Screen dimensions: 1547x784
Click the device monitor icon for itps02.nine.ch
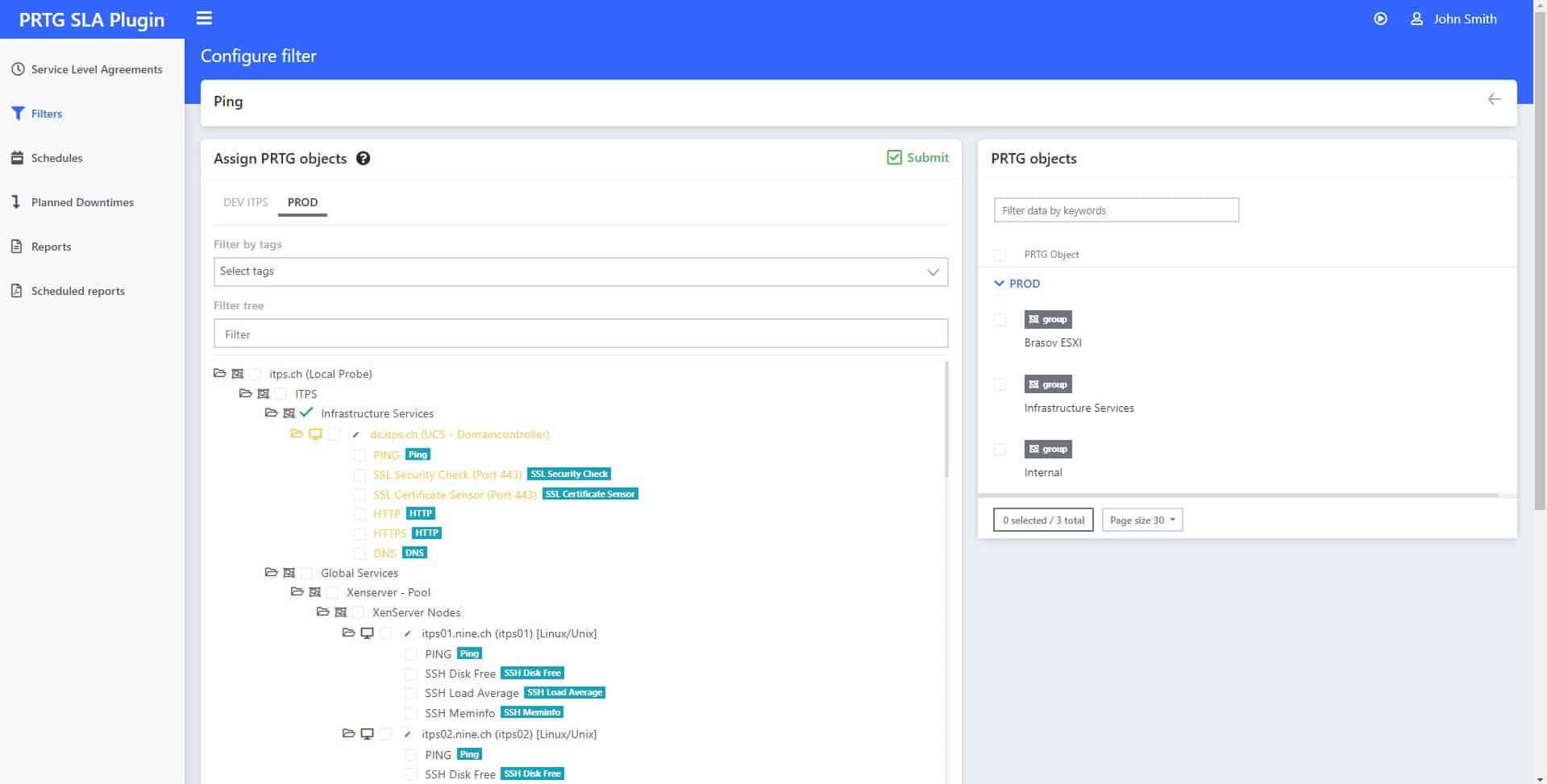click(x=367, y=734)
